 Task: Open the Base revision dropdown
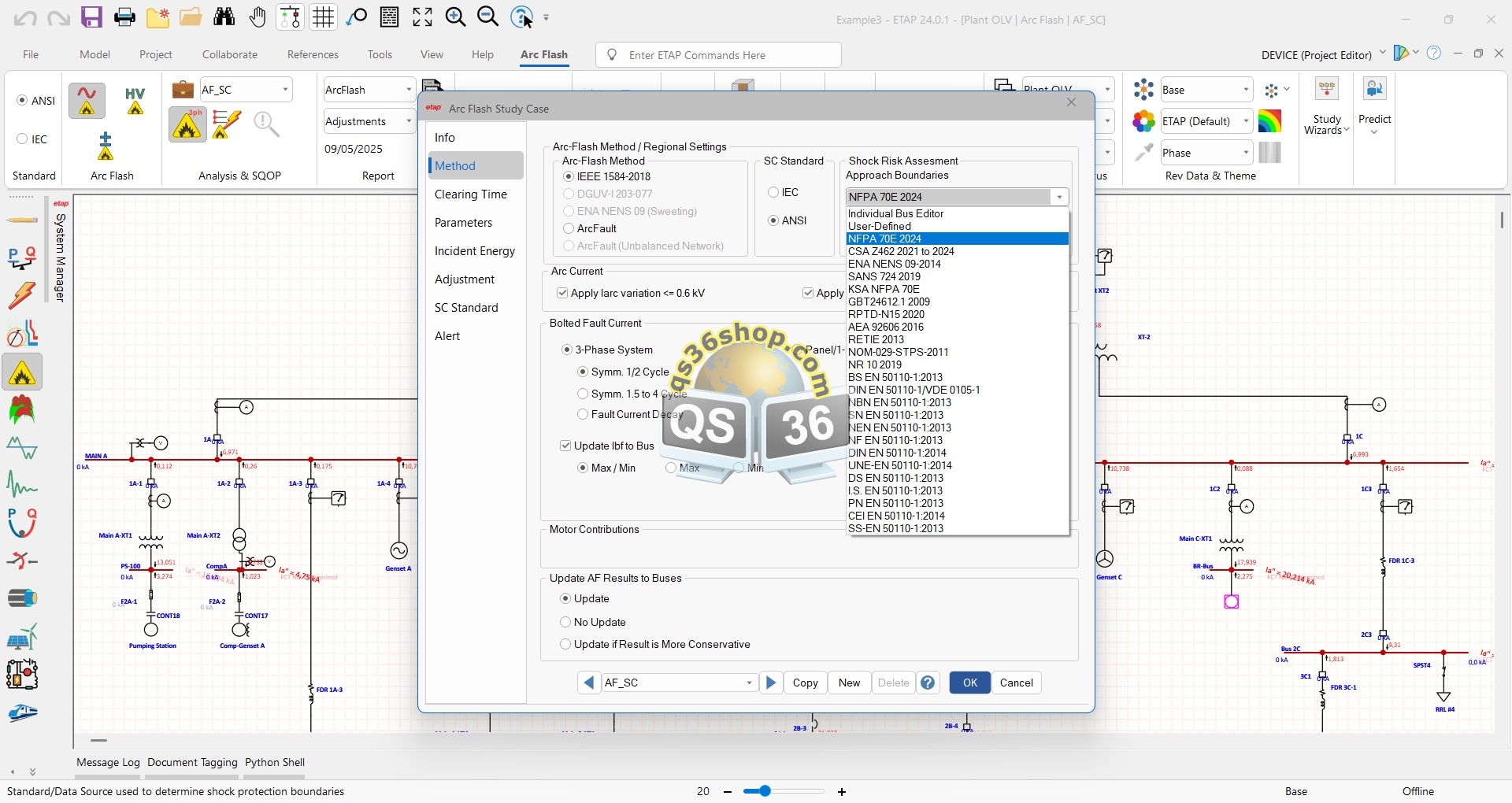[1246, 90]
